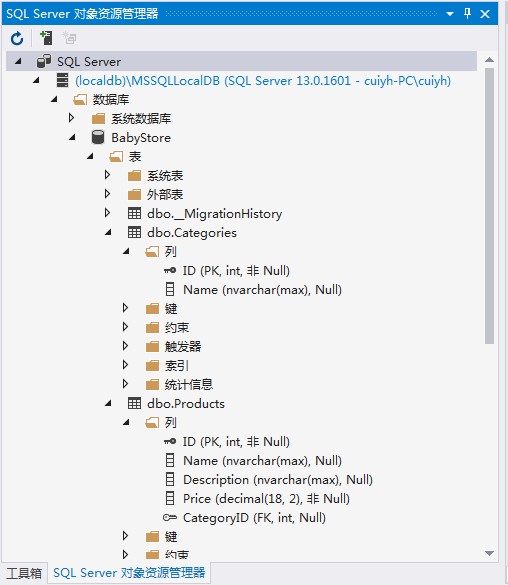508x585 pixels.
Task: Collapse the 数据库 node
Action: coord(54,100)
